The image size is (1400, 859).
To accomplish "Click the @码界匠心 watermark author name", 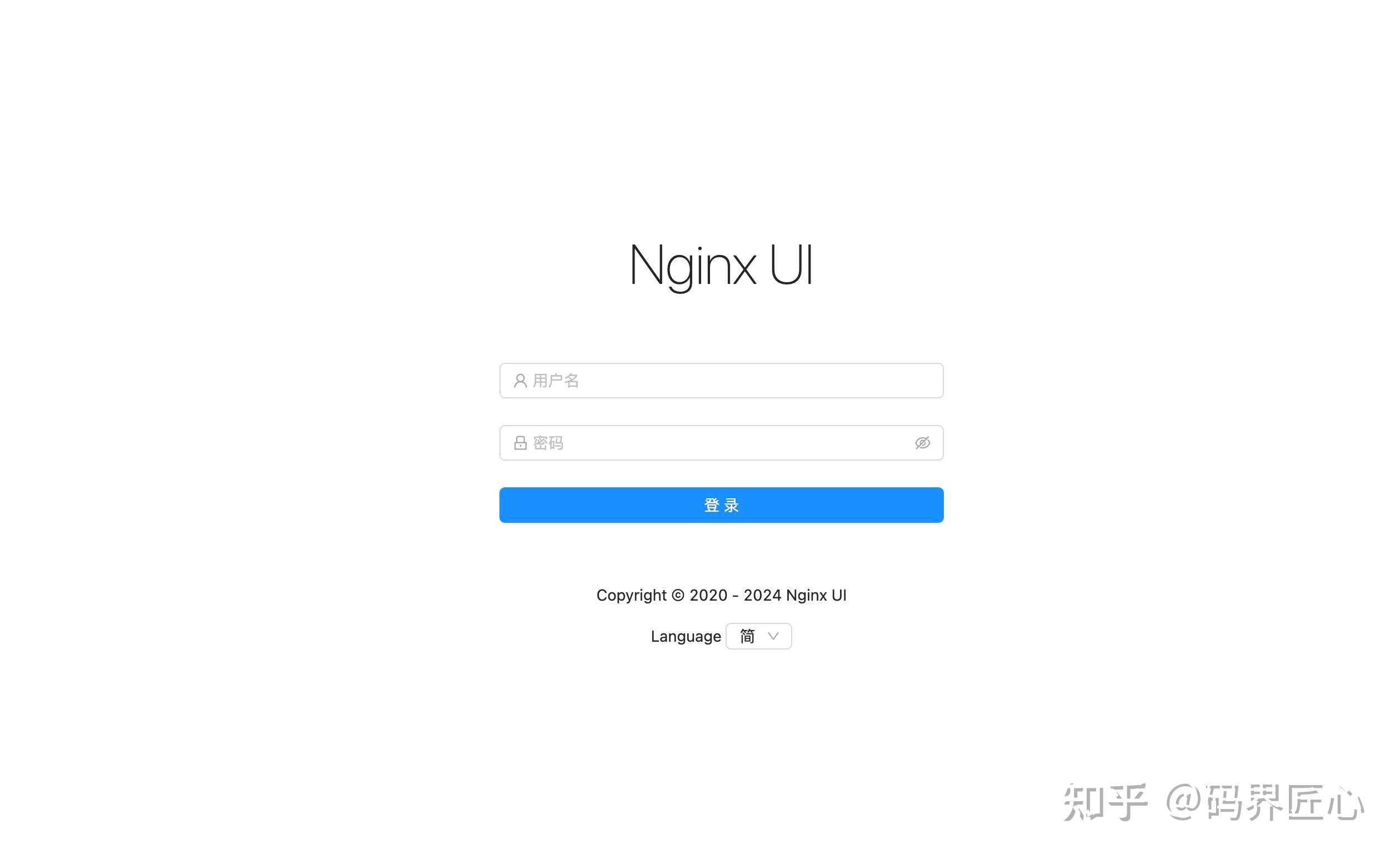I will point(1266,803).
